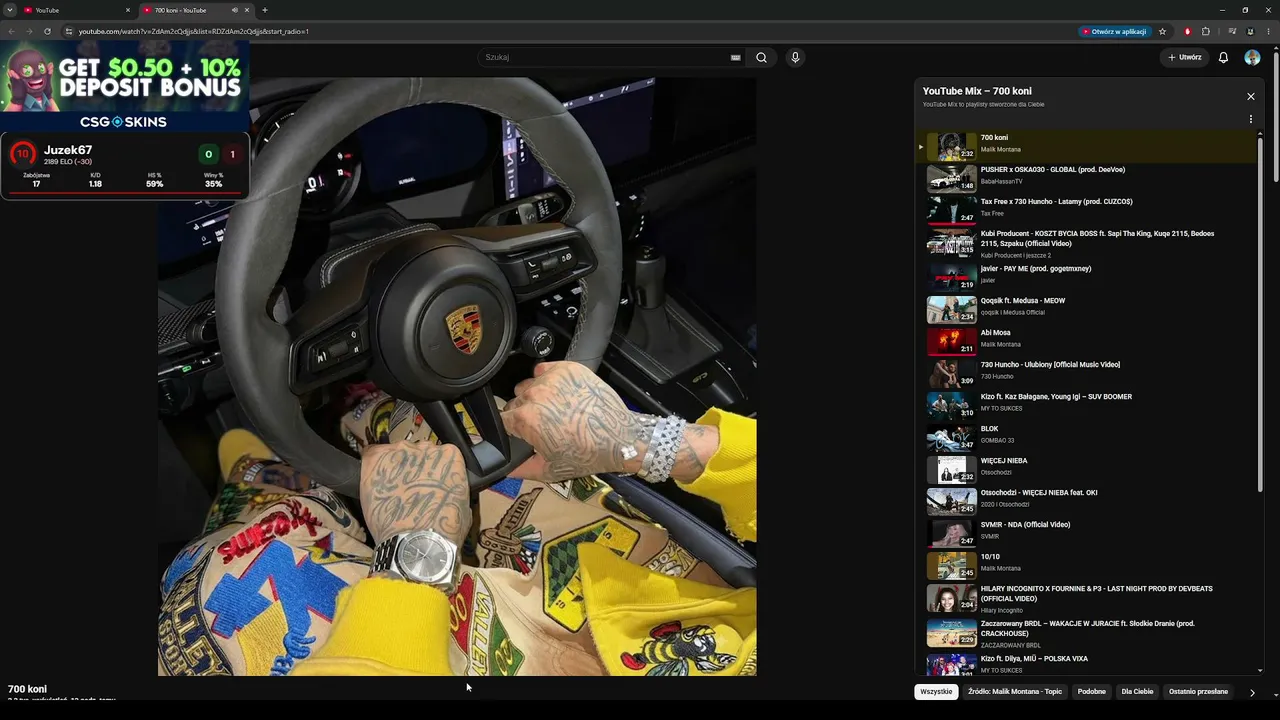Viewport: 1280px width, 720px height.
Task: Select the 'Podobne' filter chip
Action: (1092, 692)
